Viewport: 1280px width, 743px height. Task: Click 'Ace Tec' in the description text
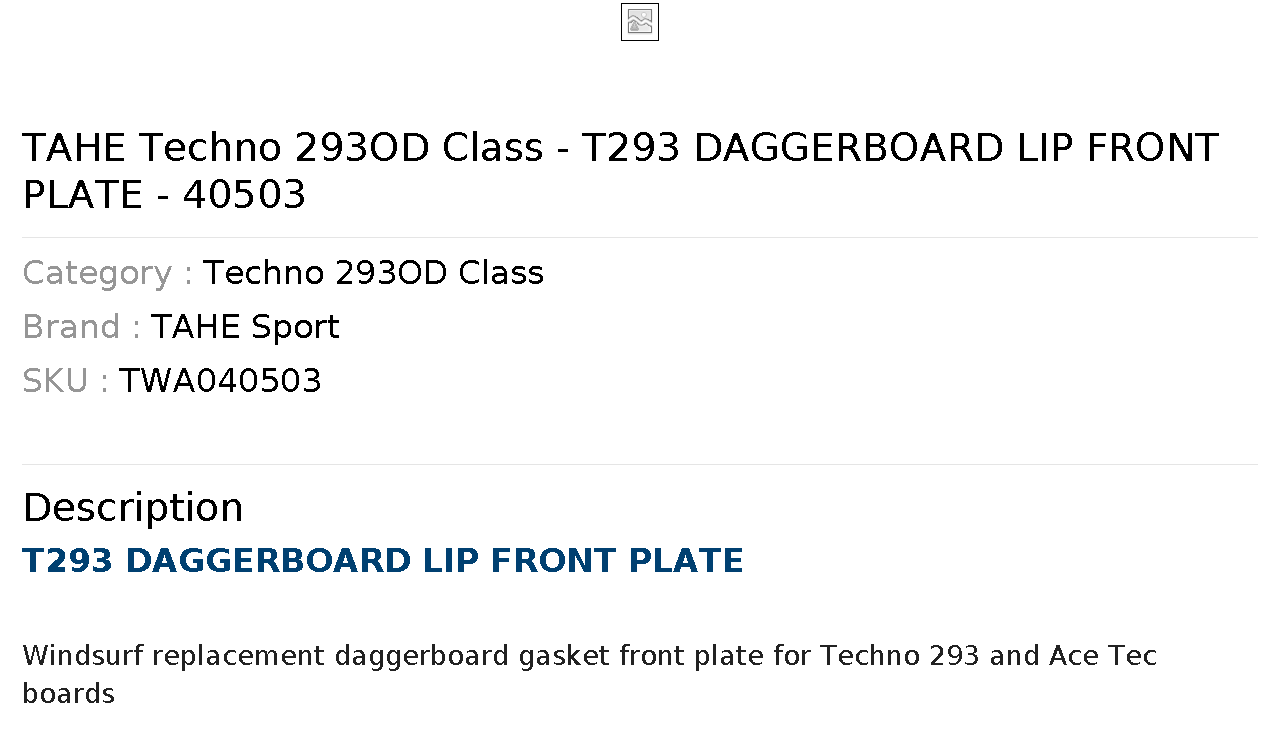(1103, 656)
